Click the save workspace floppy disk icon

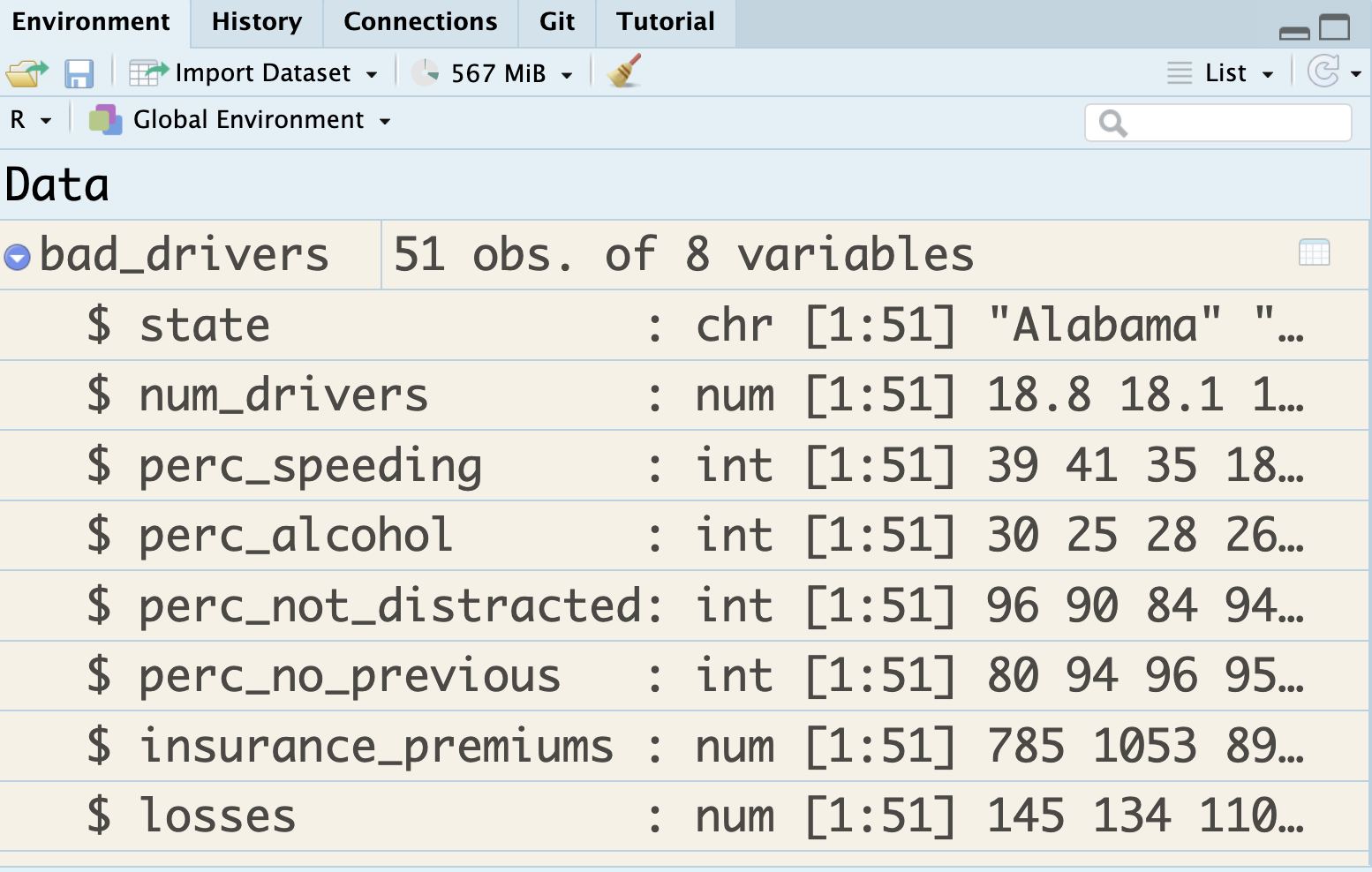(79, 73)
